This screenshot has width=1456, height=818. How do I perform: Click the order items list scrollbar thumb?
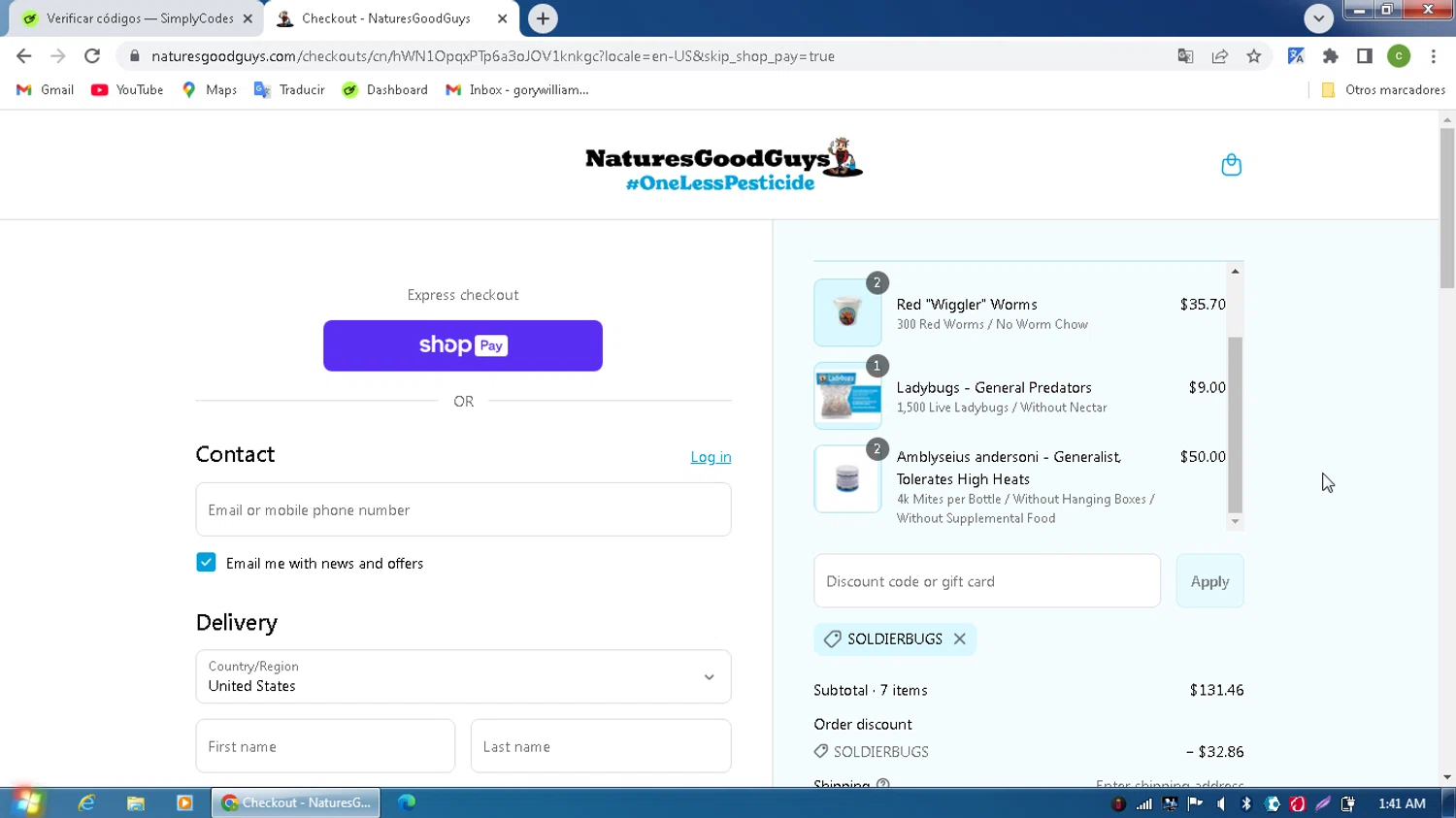1235,424
